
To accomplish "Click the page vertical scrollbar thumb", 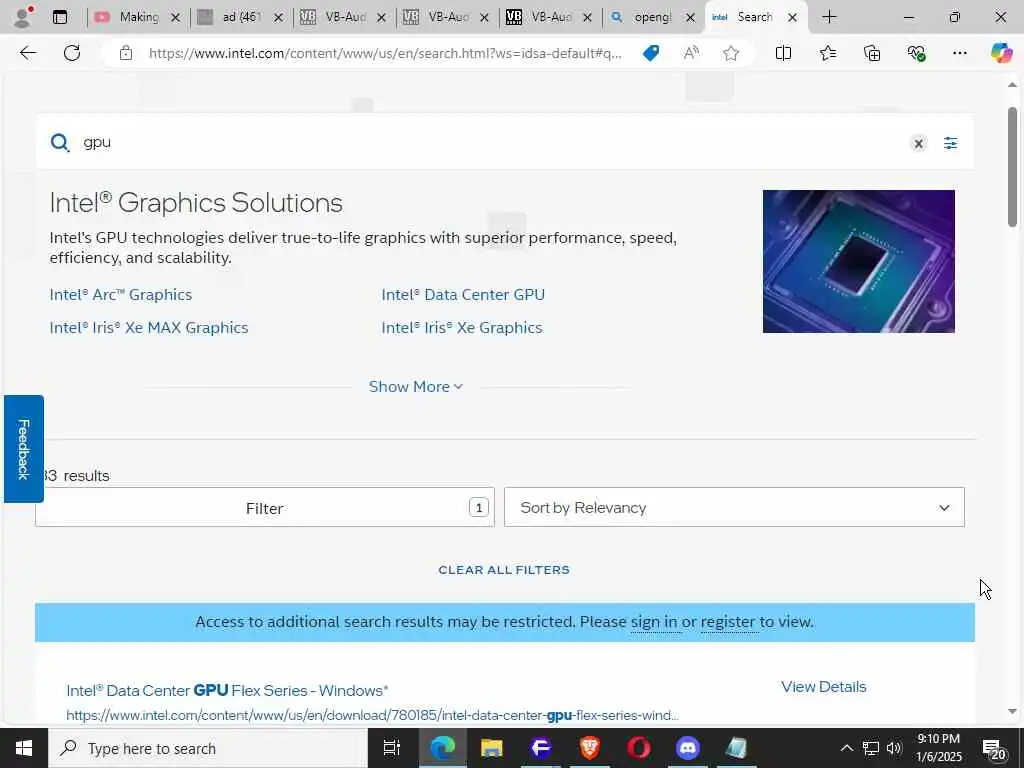I will click(1012, 167).
